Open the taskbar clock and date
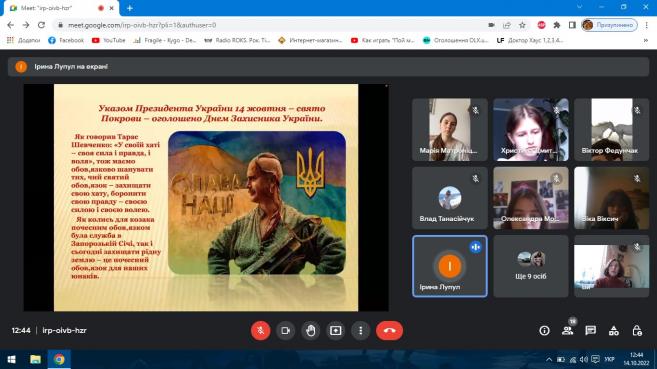Viewport: 657px width, 369px height. (636, 359)
